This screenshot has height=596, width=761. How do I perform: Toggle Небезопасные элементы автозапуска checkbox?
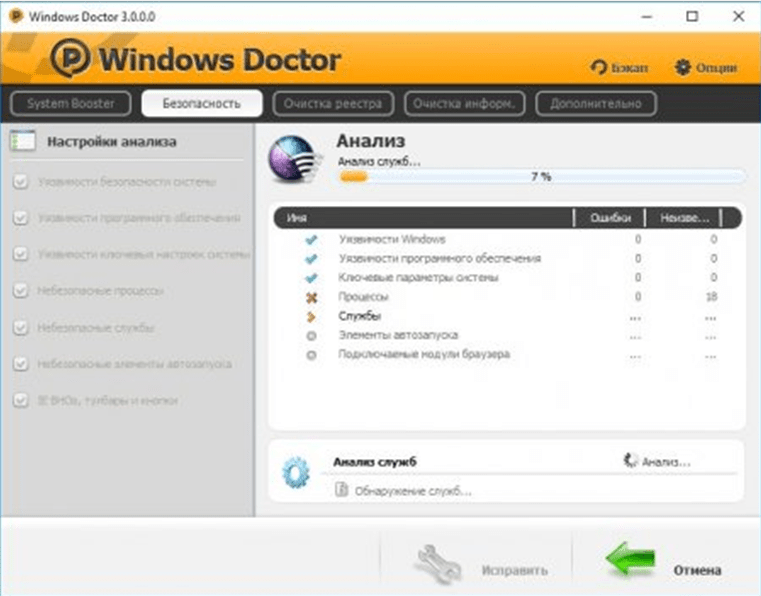[x=20, y=364]
